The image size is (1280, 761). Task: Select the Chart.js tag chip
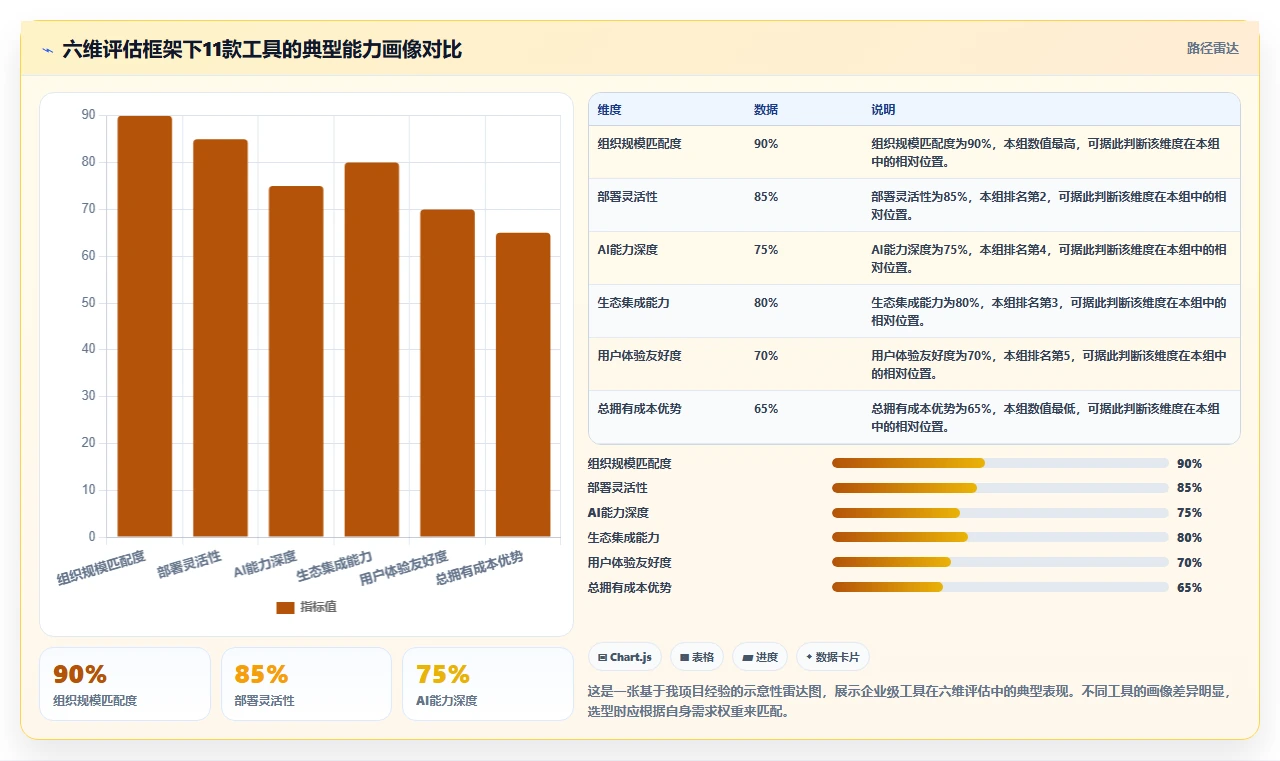pos(625,657)
